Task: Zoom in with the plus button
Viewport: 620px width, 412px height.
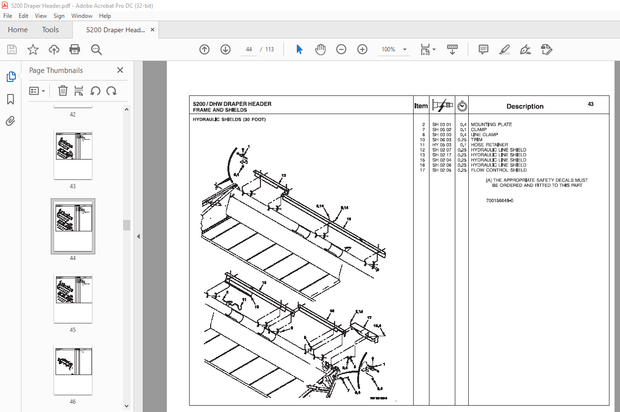Action: [x=362, y=49]
